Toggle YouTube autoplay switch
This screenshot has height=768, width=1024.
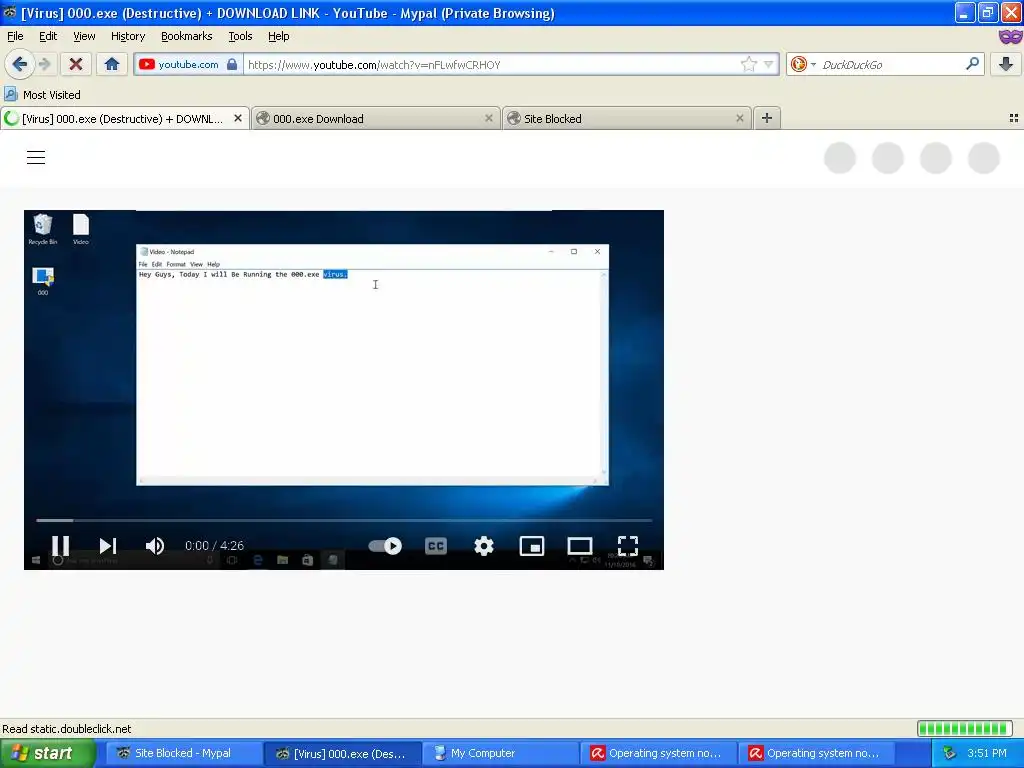(x=385, y=545)
